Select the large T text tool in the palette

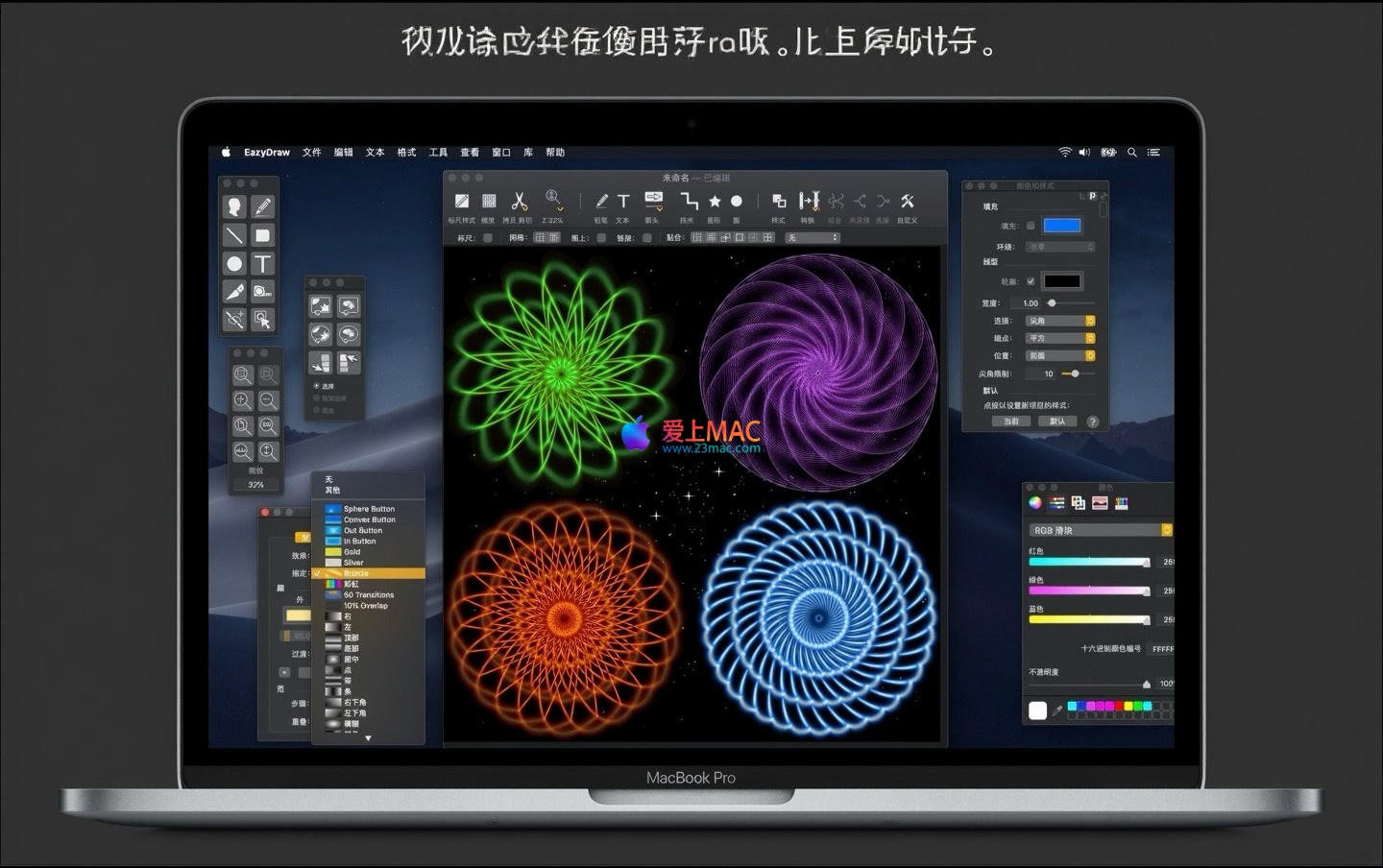262,263
